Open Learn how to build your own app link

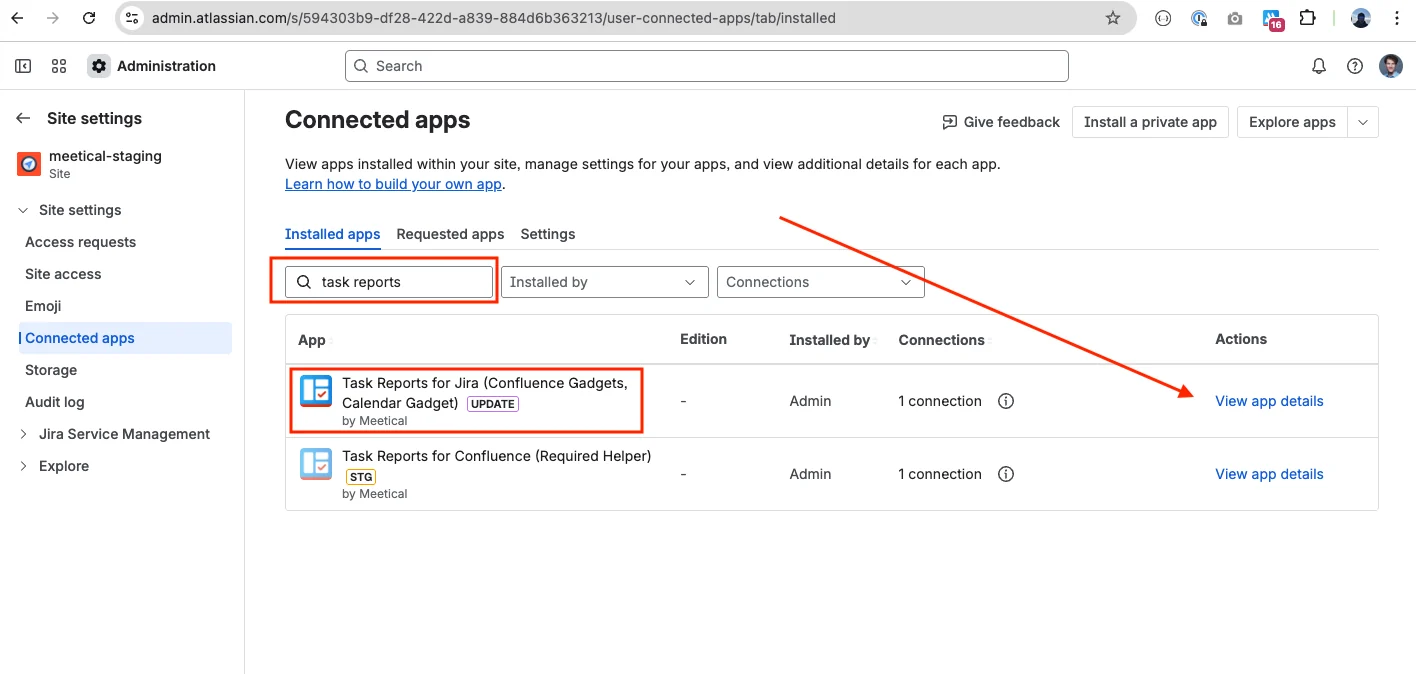pos(393,184)
